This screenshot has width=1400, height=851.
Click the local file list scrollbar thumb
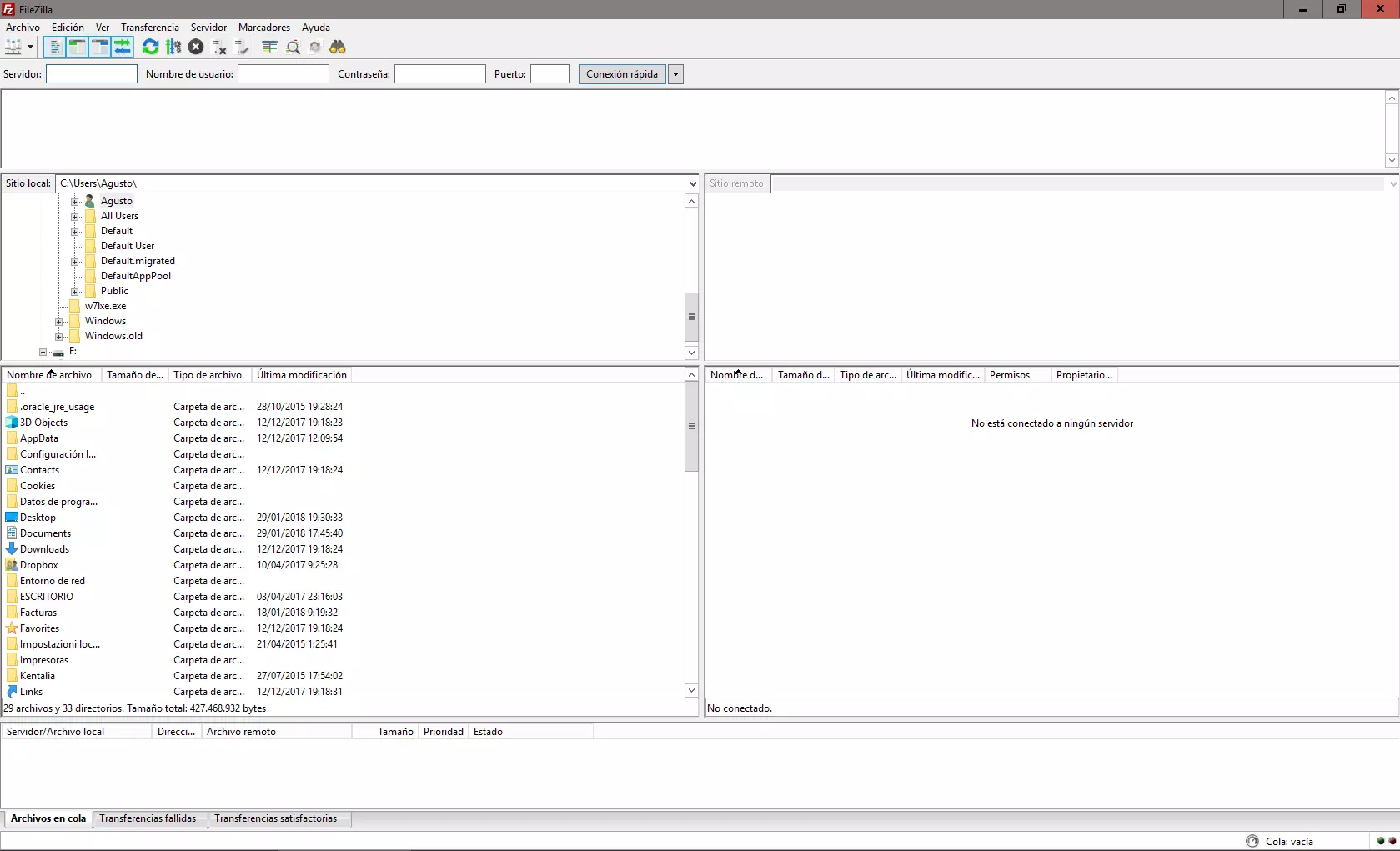[x=691, y=427]
